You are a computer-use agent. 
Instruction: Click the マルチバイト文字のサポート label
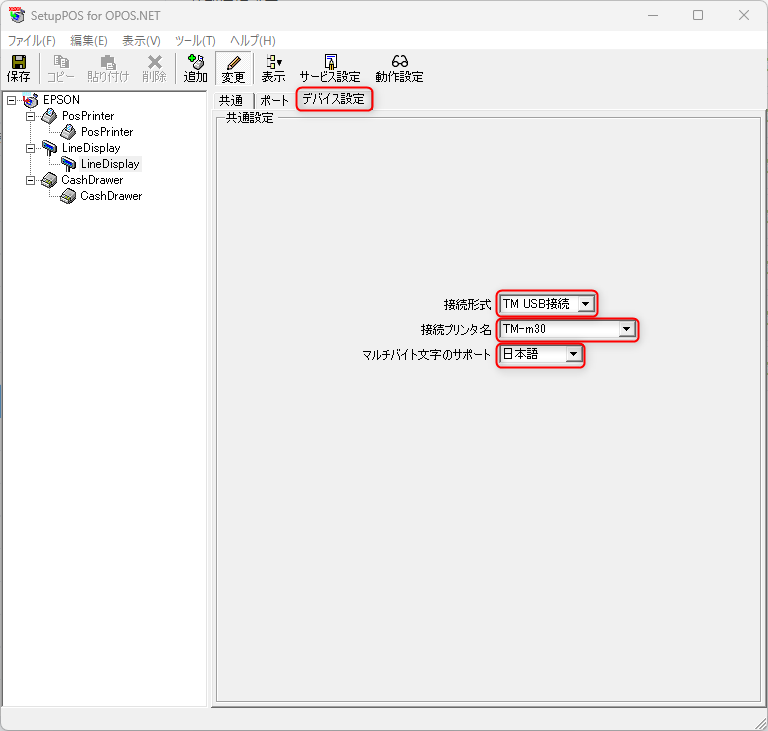426,355
